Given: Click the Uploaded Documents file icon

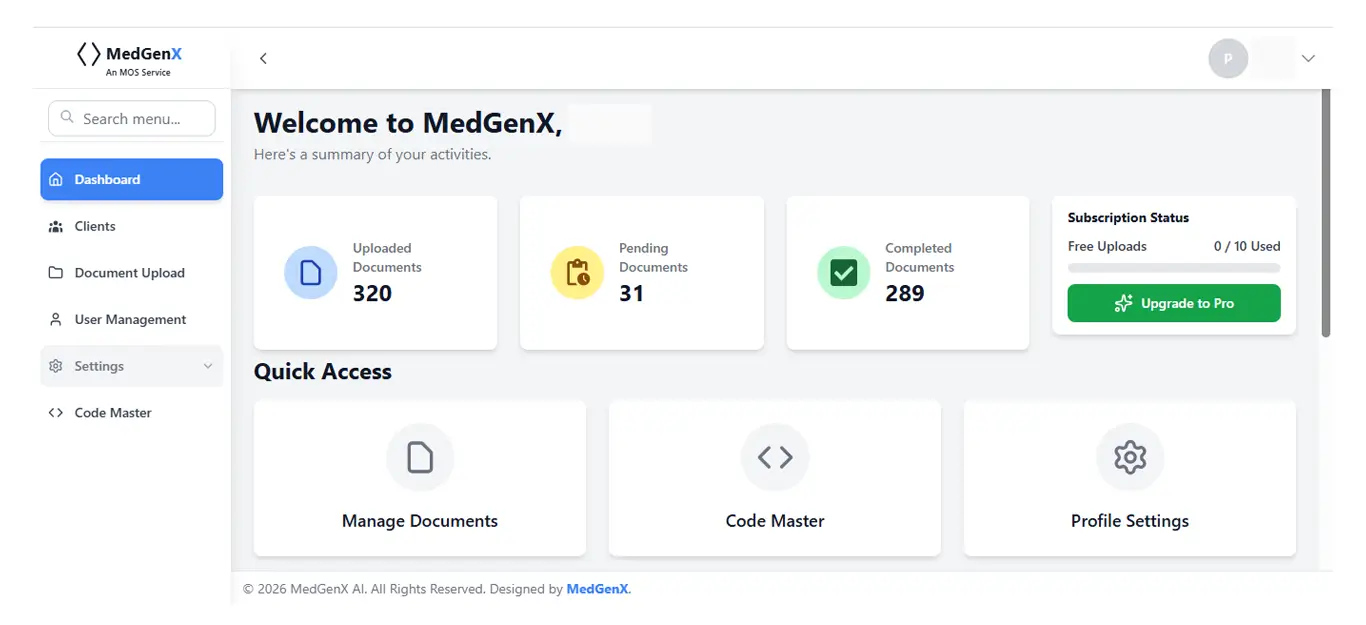Looking at the screenshot, I should (x=311, y=273).
